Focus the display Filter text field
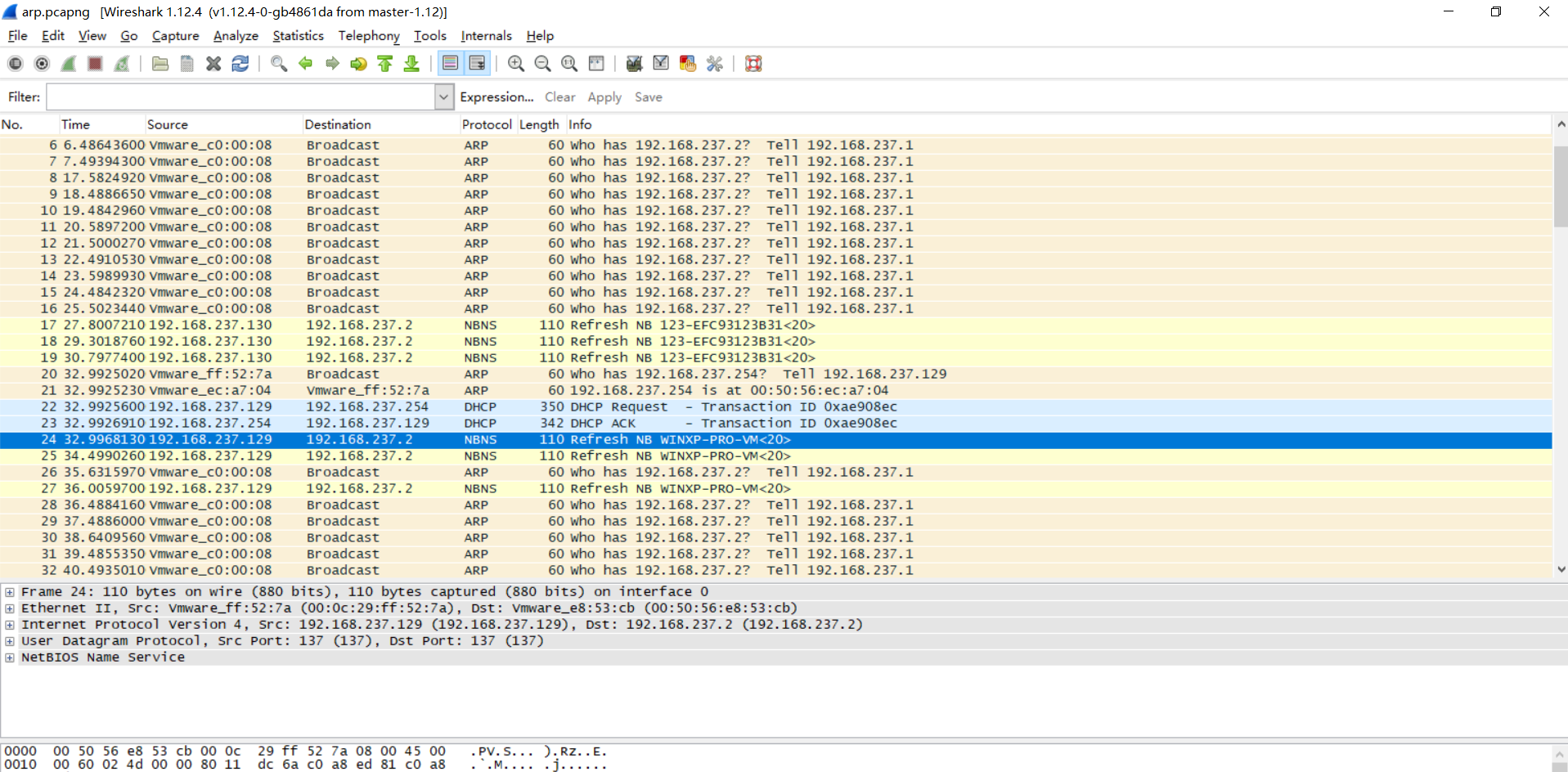This screenshot has width=1568, height=772. 241,96
